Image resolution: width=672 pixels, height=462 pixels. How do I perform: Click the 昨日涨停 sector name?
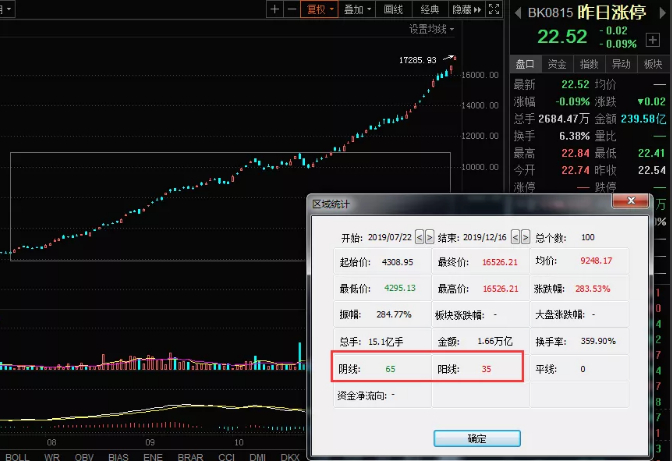(612, 12)
